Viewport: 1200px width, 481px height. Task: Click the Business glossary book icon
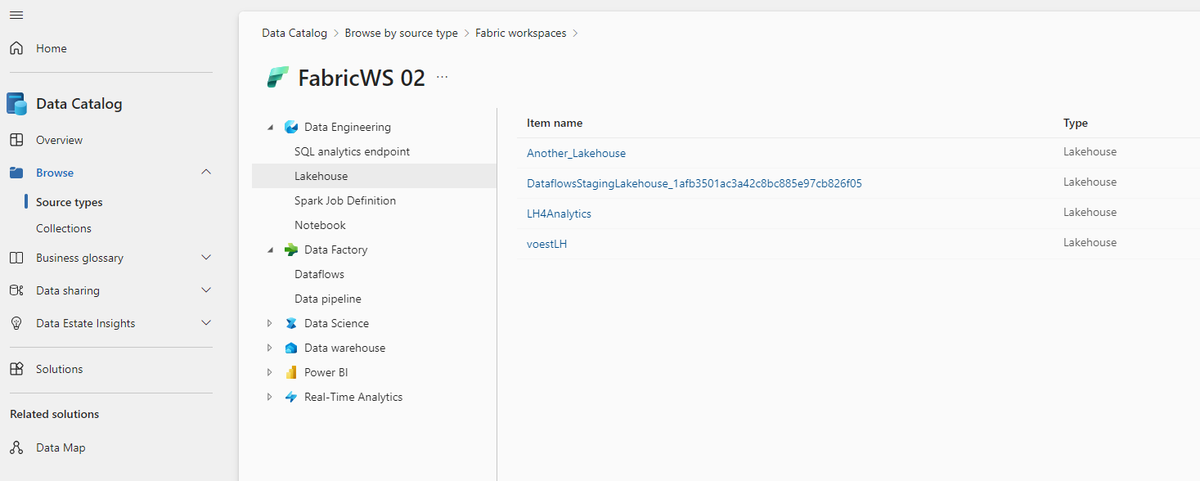16,258
